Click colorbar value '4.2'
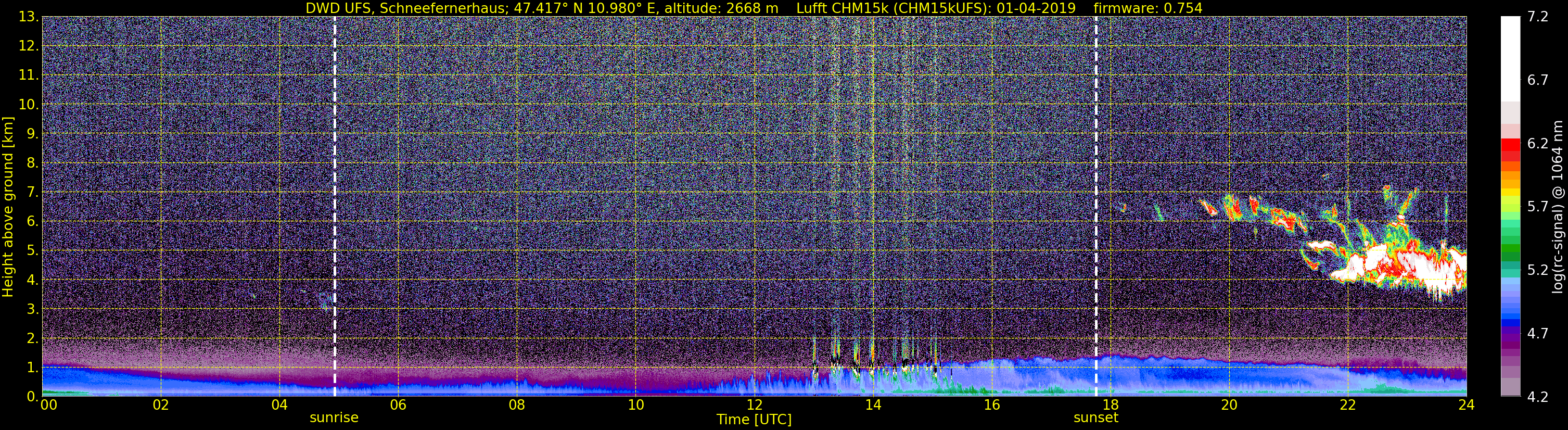Viewport: 1568px width, 430px height. coord(1538,397)
